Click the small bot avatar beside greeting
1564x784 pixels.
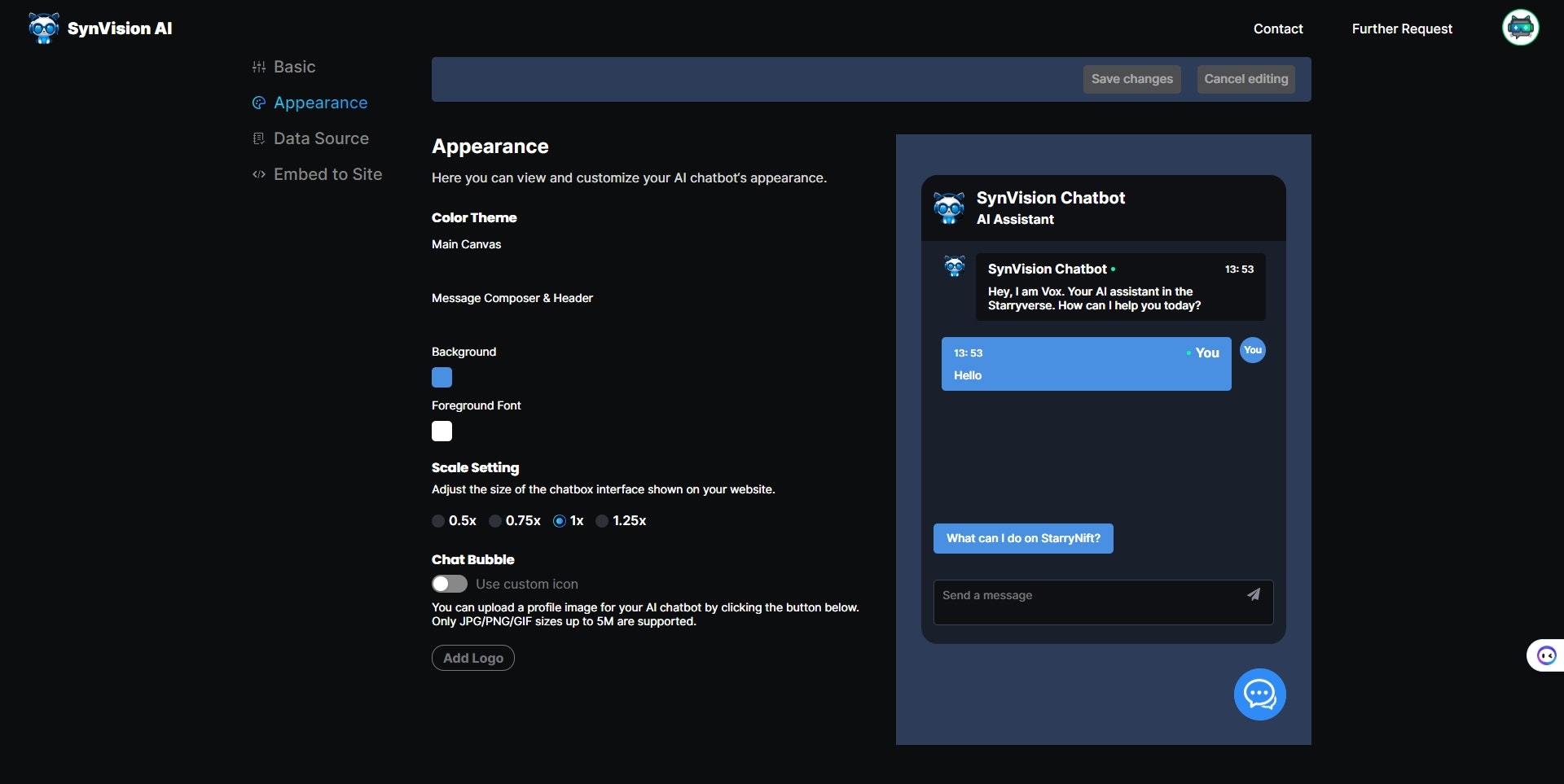(x=955, y=266)
